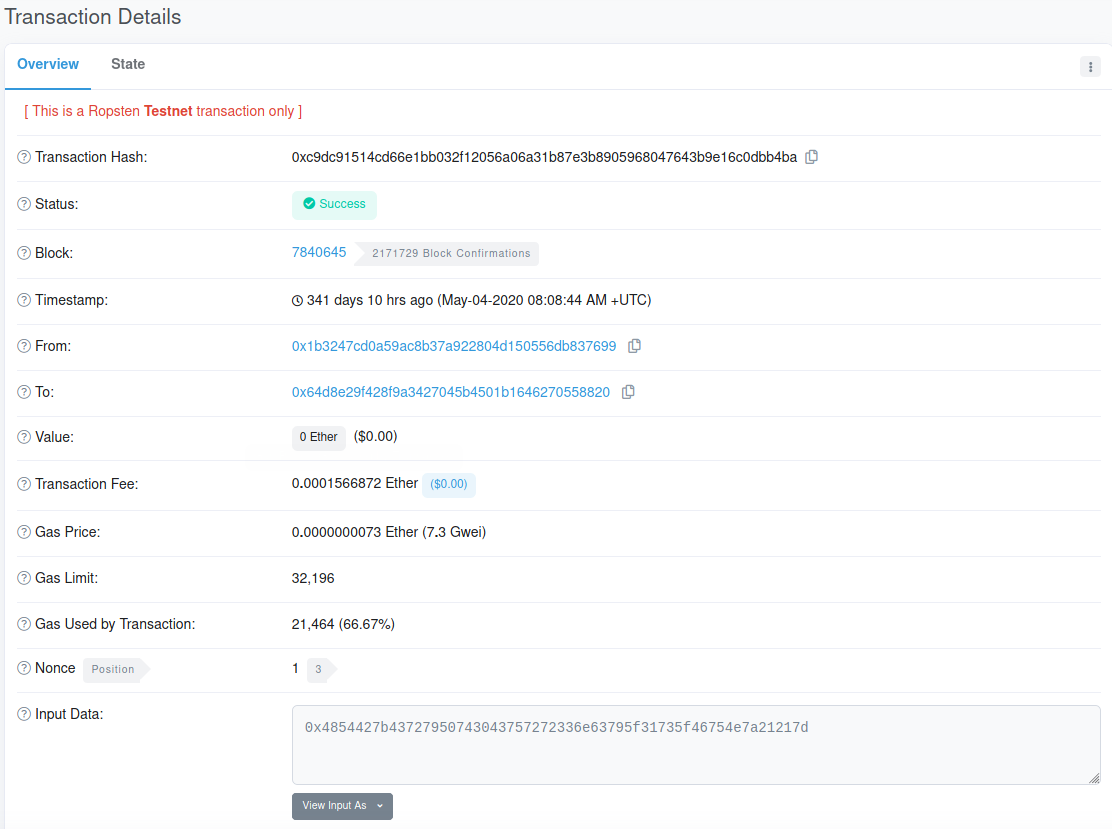Copy the transaction hash using its copy icon

tap(811, 157)
